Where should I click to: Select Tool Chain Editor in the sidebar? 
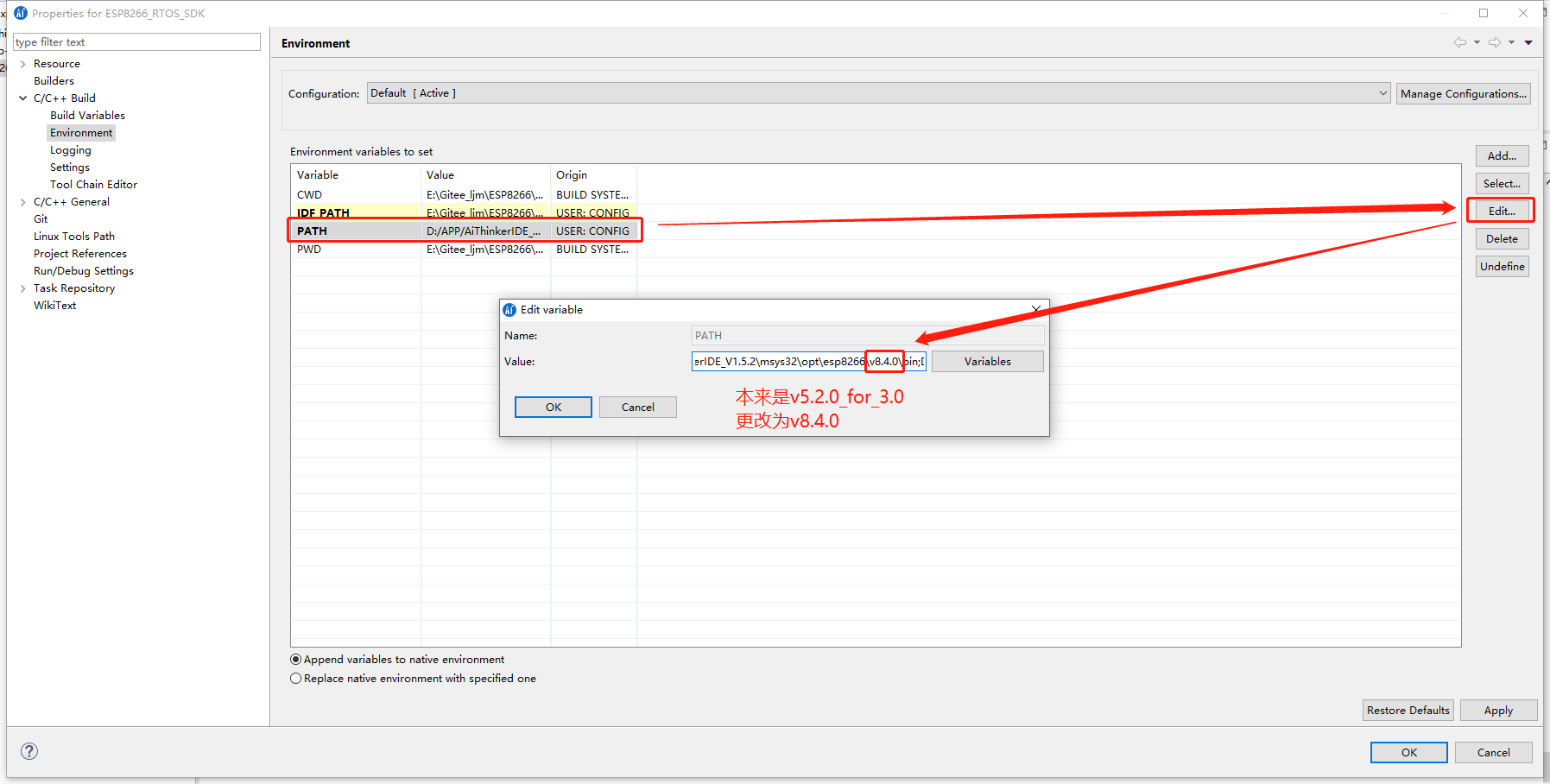[x=92, y=184]
